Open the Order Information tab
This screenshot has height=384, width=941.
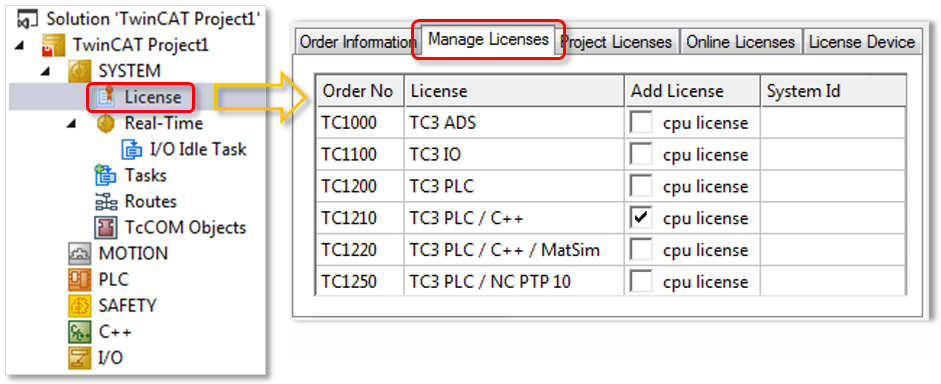(x=358, y=42)
